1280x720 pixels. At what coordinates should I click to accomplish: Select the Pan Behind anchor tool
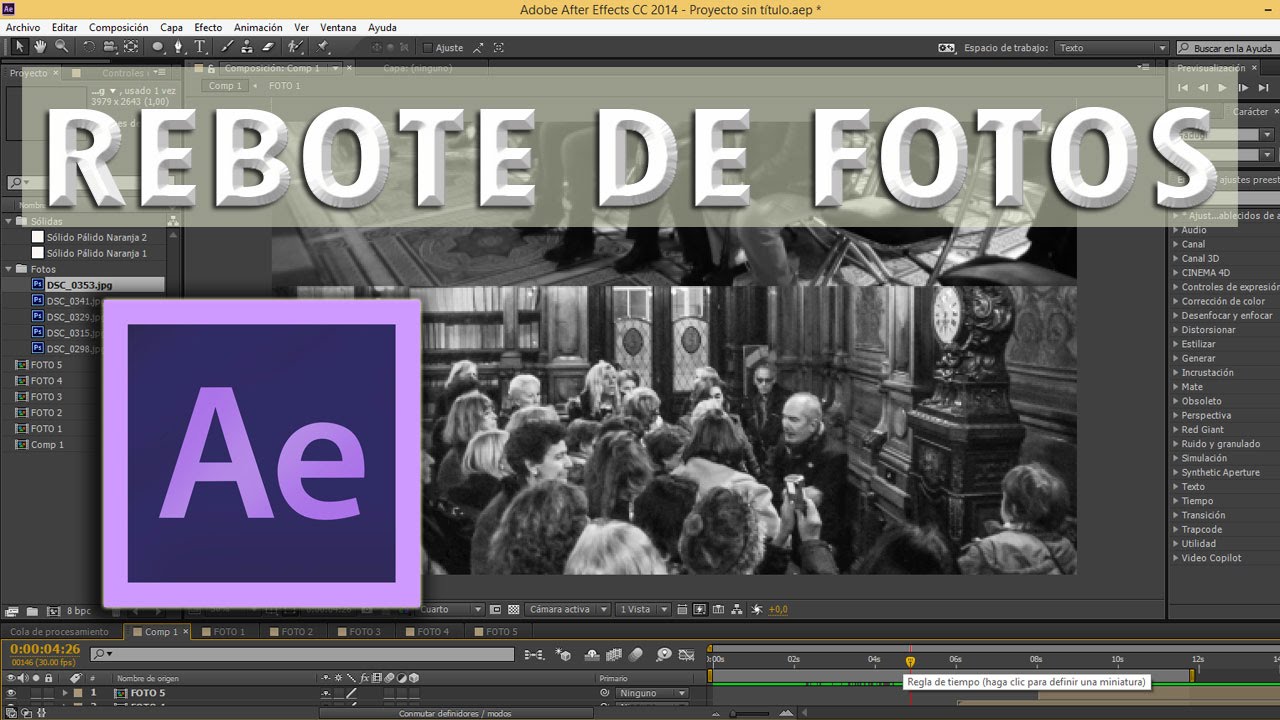[x=131, y=47]
